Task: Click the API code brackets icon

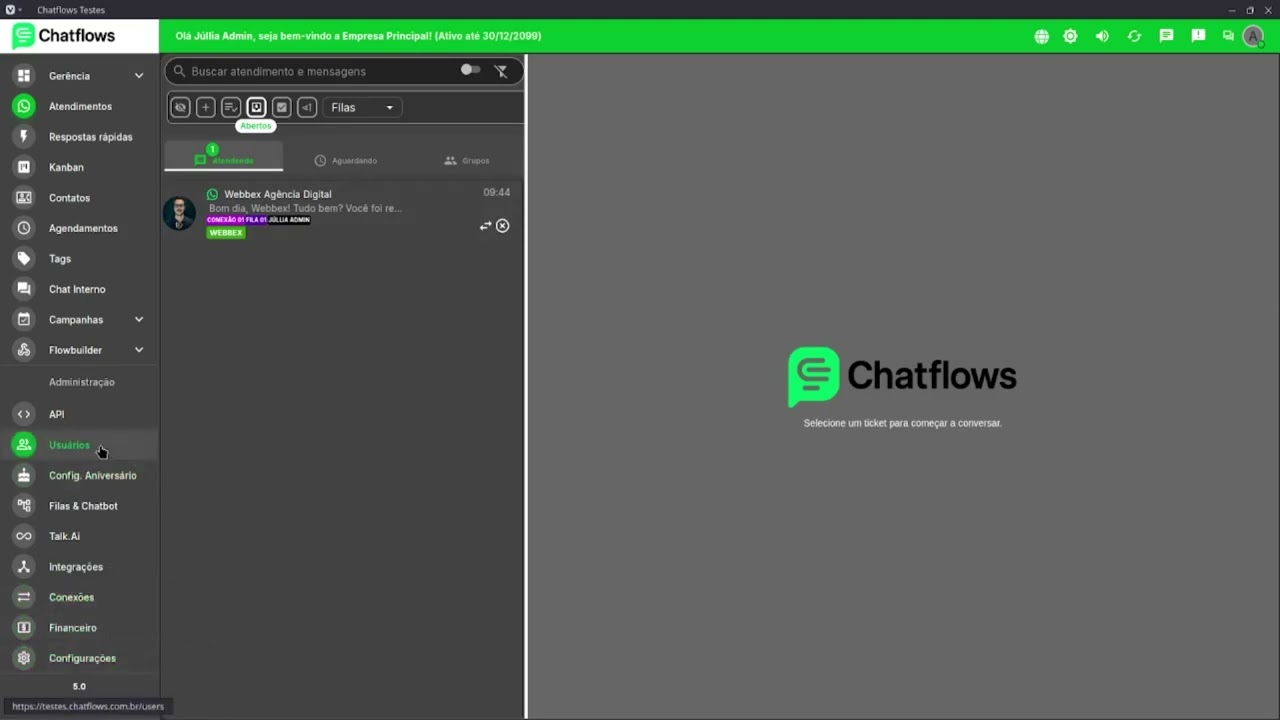Action: 24,414
